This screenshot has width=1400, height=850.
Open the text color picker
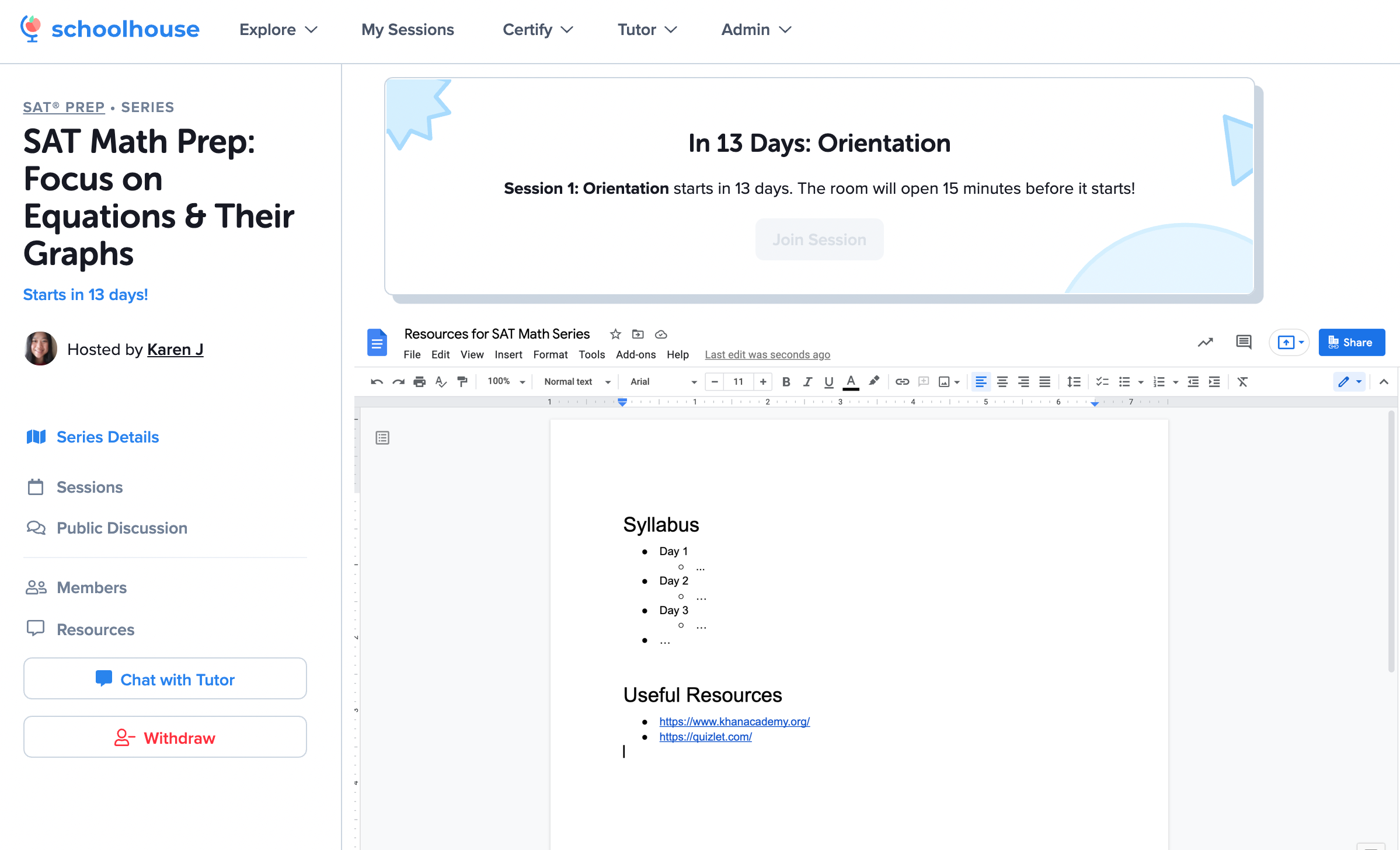pyautogui.click(x=851, y=382)
